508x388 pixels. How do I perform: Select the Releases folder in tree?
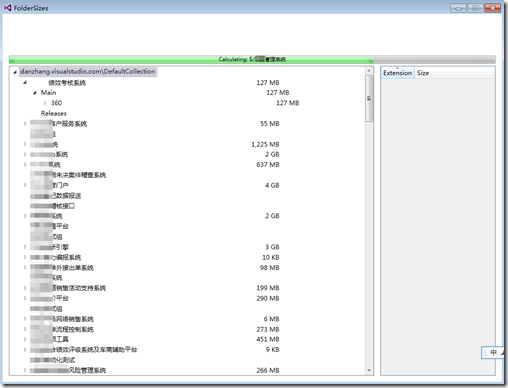pyautogui.click(x=54, y=113)
